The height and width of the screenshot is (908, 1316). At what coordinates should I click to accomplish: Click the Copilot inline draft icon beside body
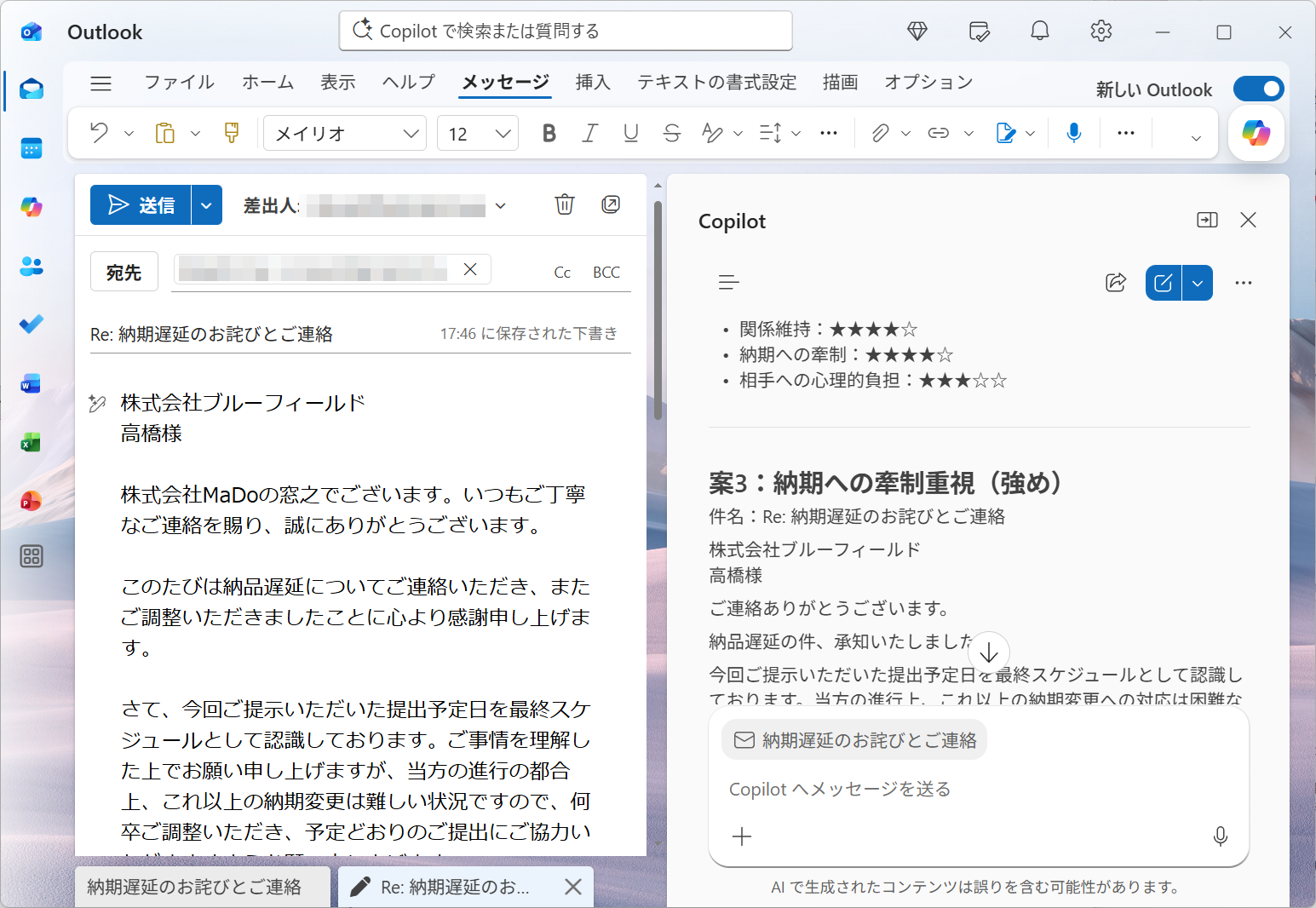tap(98, 404)
